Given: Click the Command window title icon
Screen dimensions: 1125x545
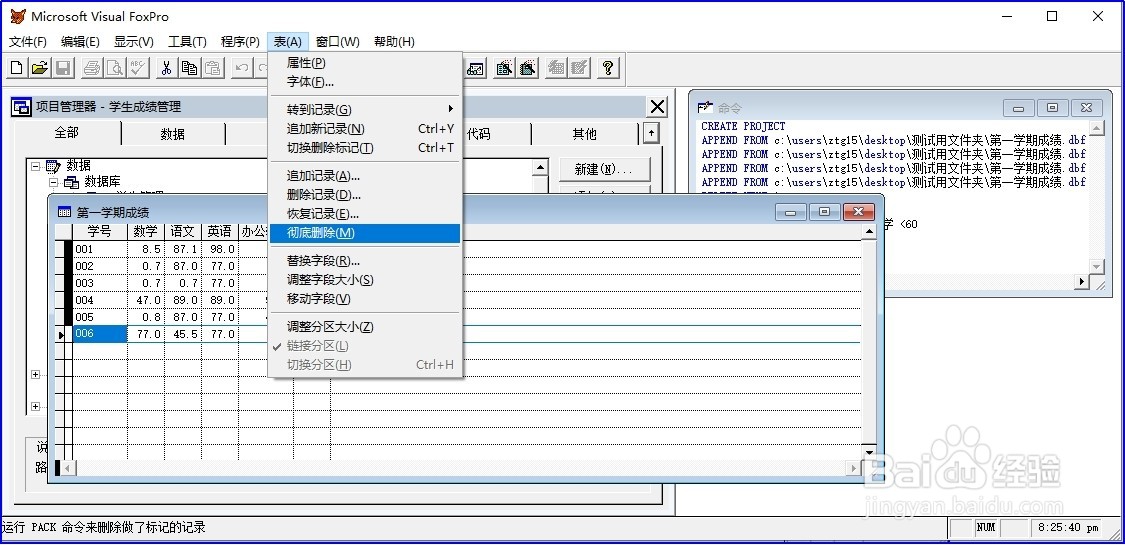Looking at the screenshot, I should click(x=705, y=108).
